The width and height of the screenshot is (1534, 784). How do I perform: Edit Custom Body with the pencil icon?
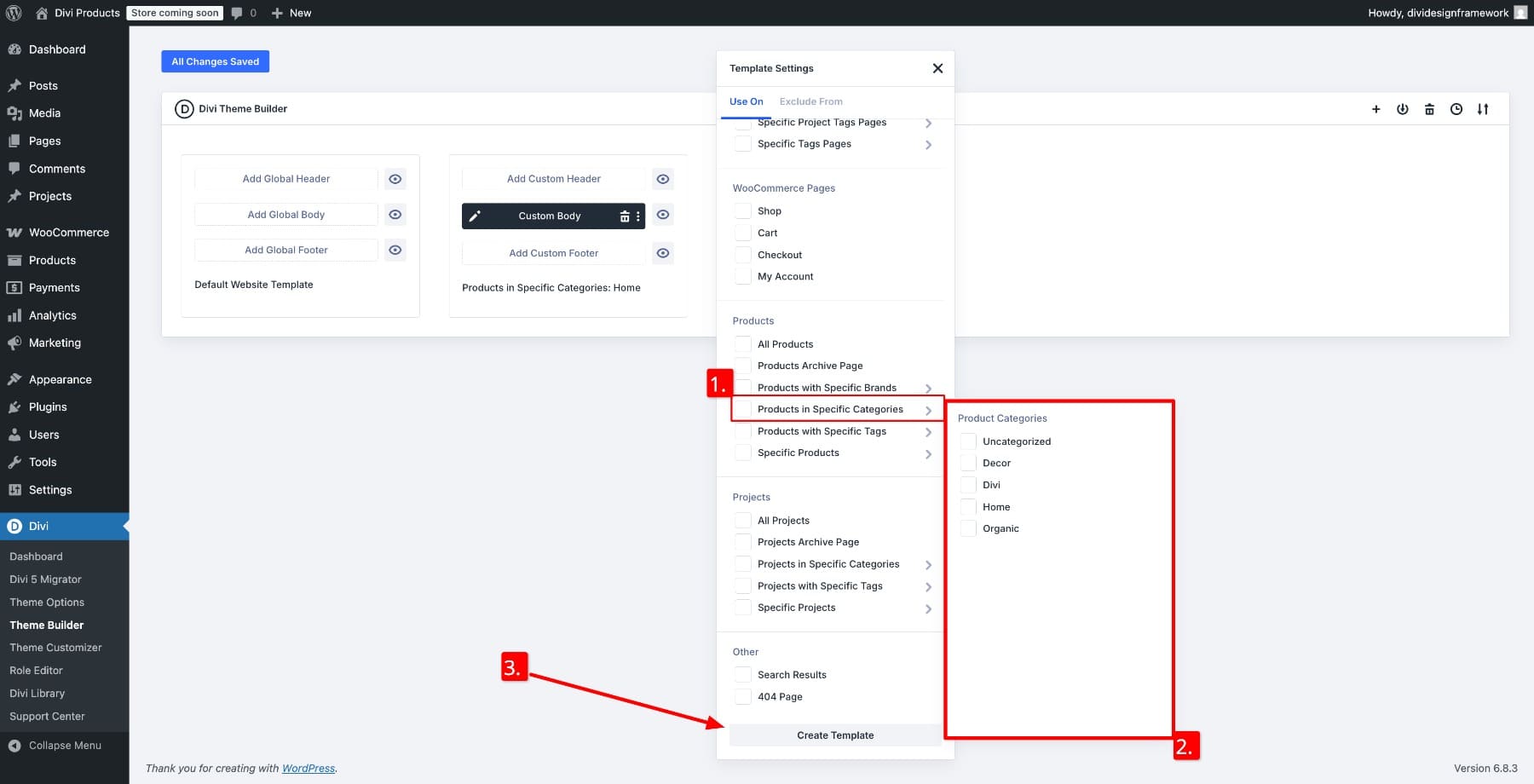476,216
